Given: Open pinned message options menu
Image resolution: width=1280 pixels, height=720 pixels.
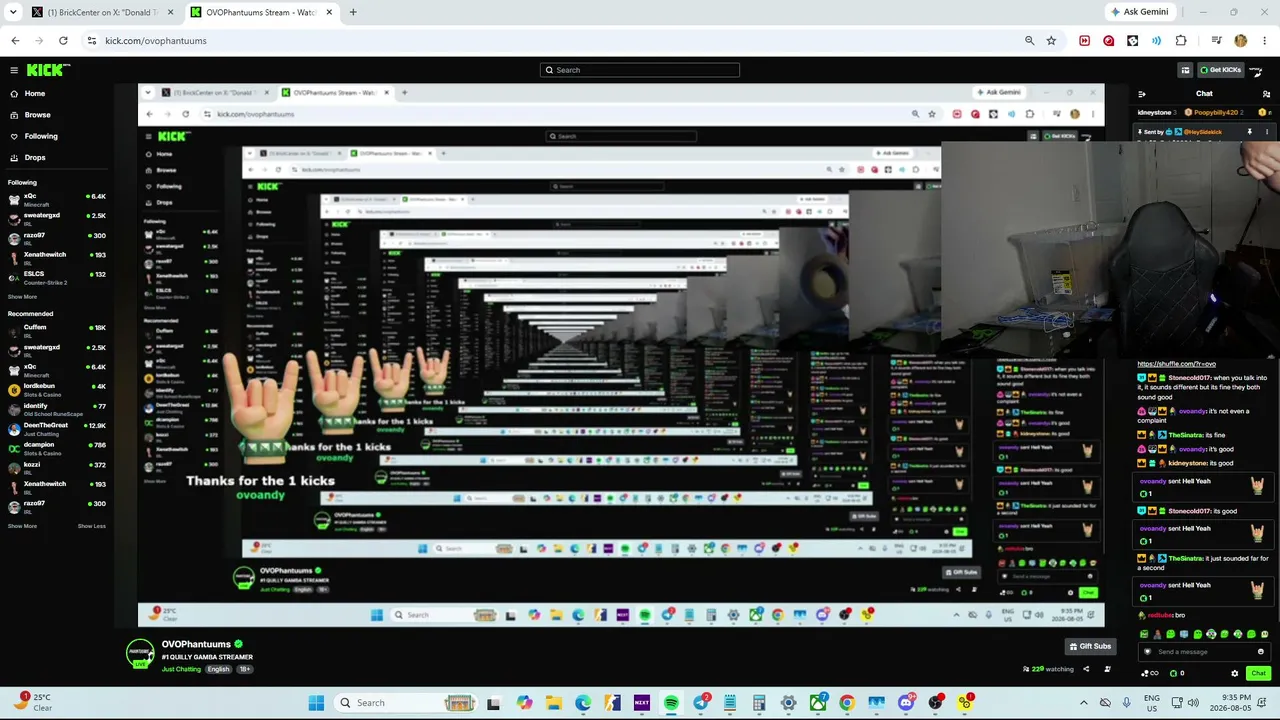Looking at the screenshot, I should pyautogui.click(x=1267, y=132).
